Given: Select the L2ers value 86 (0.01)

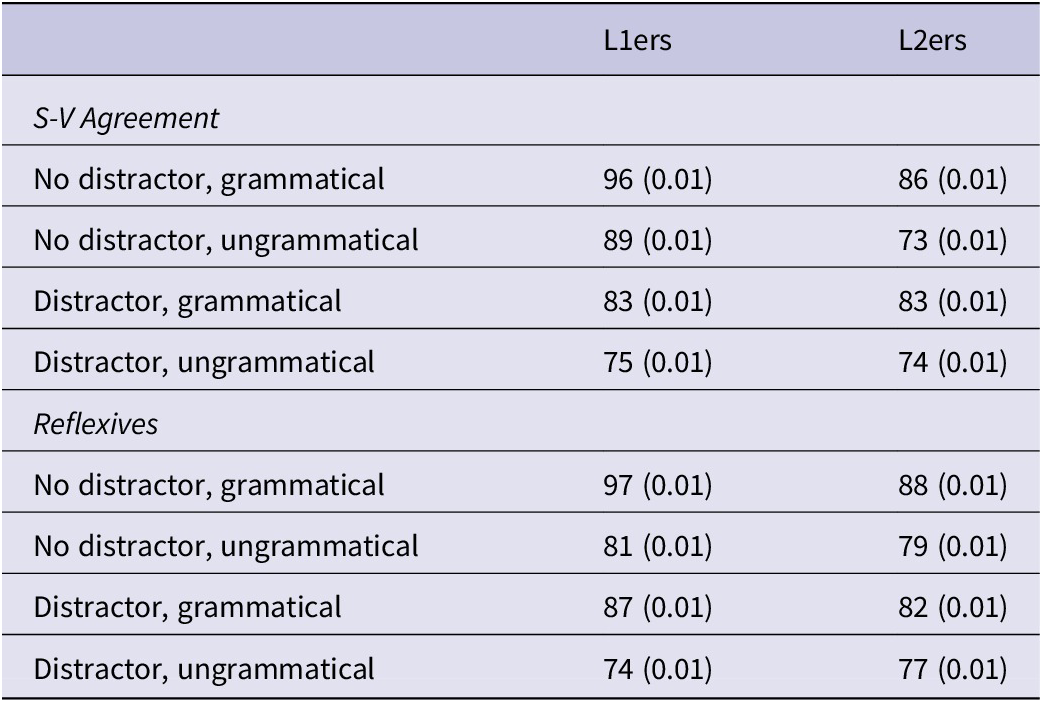Looking at the screenshot, I should pyautogui.click(x=953, y=179).
